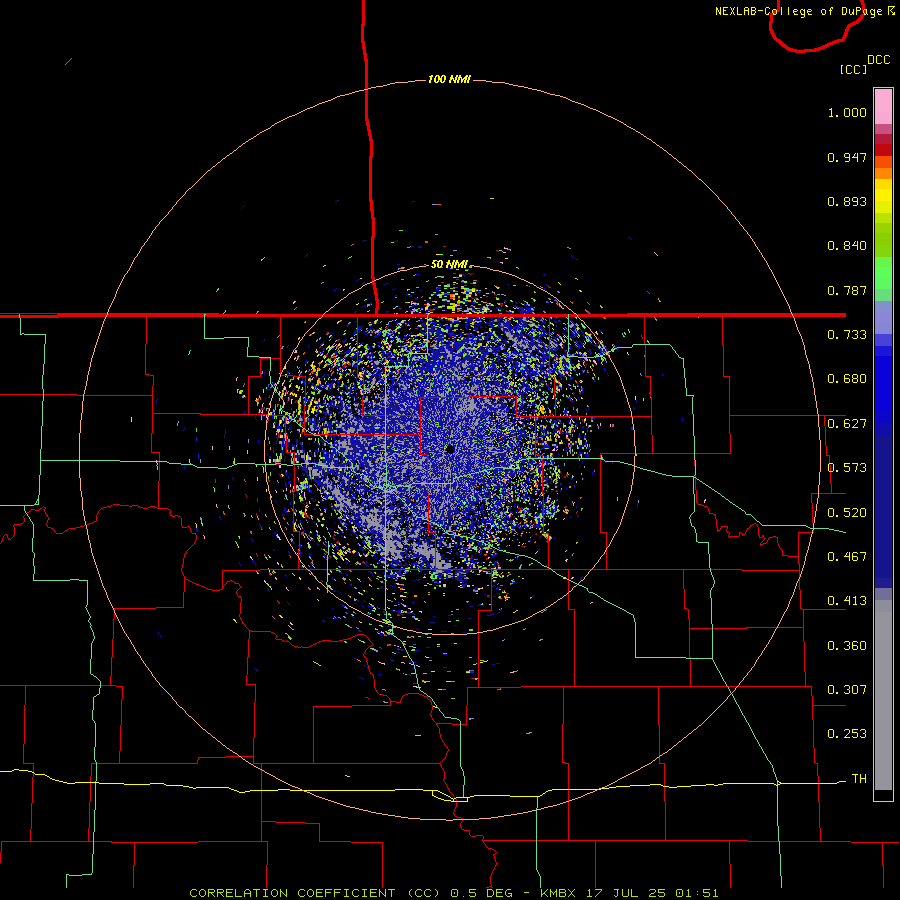The image size is (900, 900).
Task: Click the 0.467 legend value
Action: pyautogui.click(x=847, y=557)
